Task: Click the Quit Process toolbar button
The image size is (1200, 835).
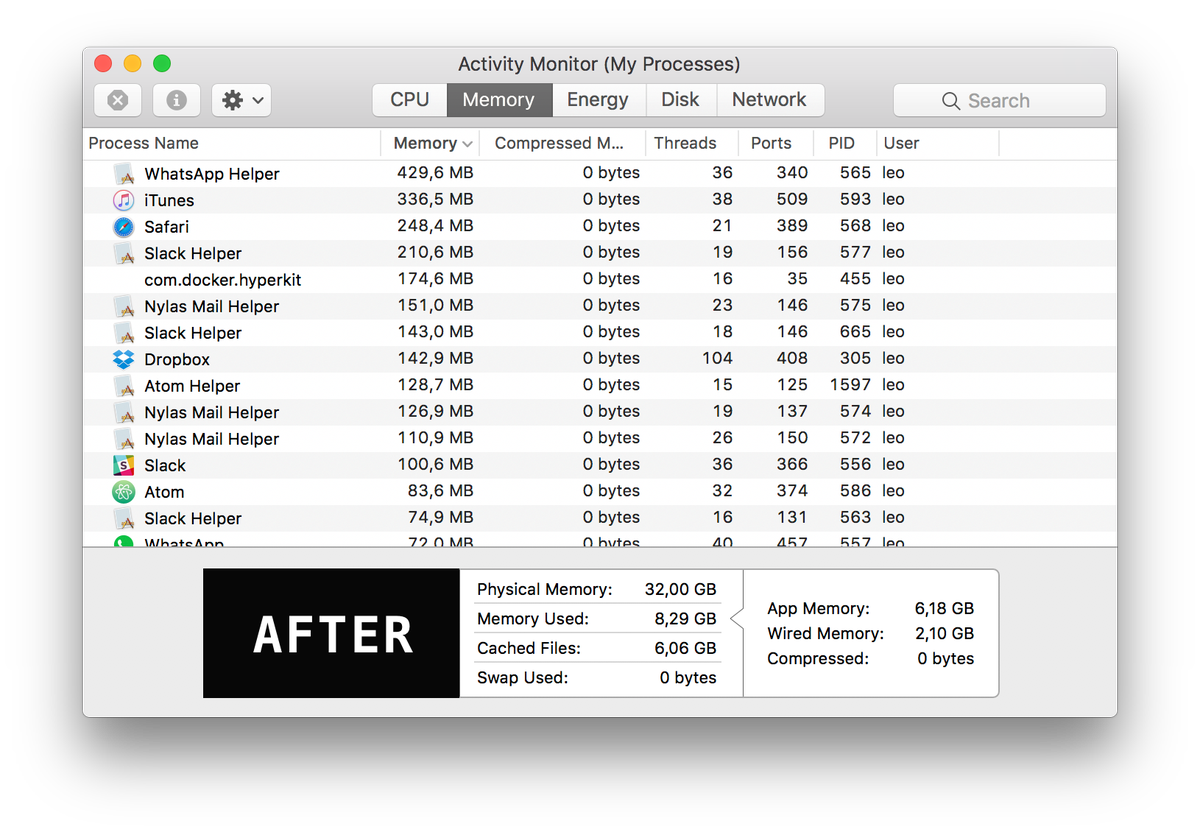Action: click(118, 100)
